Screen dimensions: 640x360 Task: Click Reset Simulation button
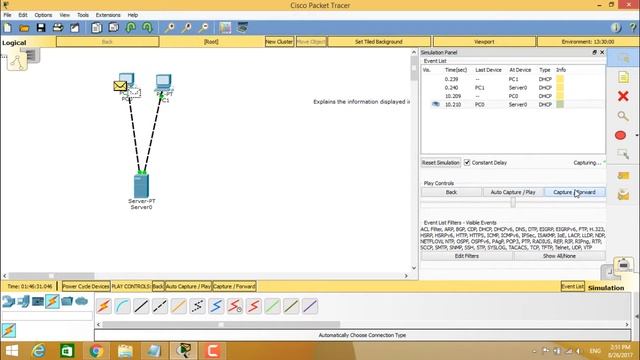(441, 162)
